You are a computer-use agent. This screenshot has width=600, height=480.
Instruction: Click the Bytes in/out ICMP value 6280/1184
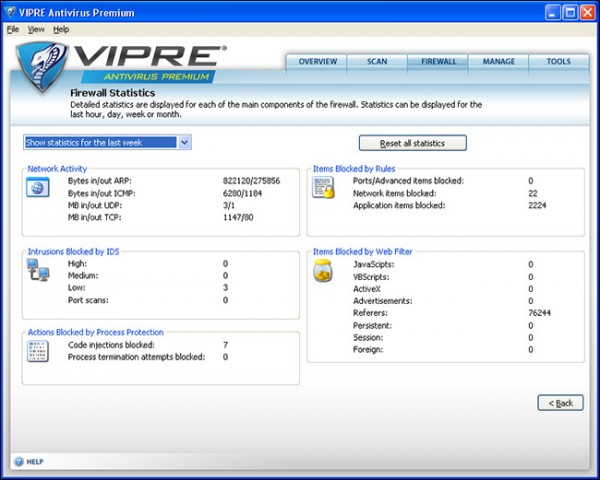[x=242, y=193]
